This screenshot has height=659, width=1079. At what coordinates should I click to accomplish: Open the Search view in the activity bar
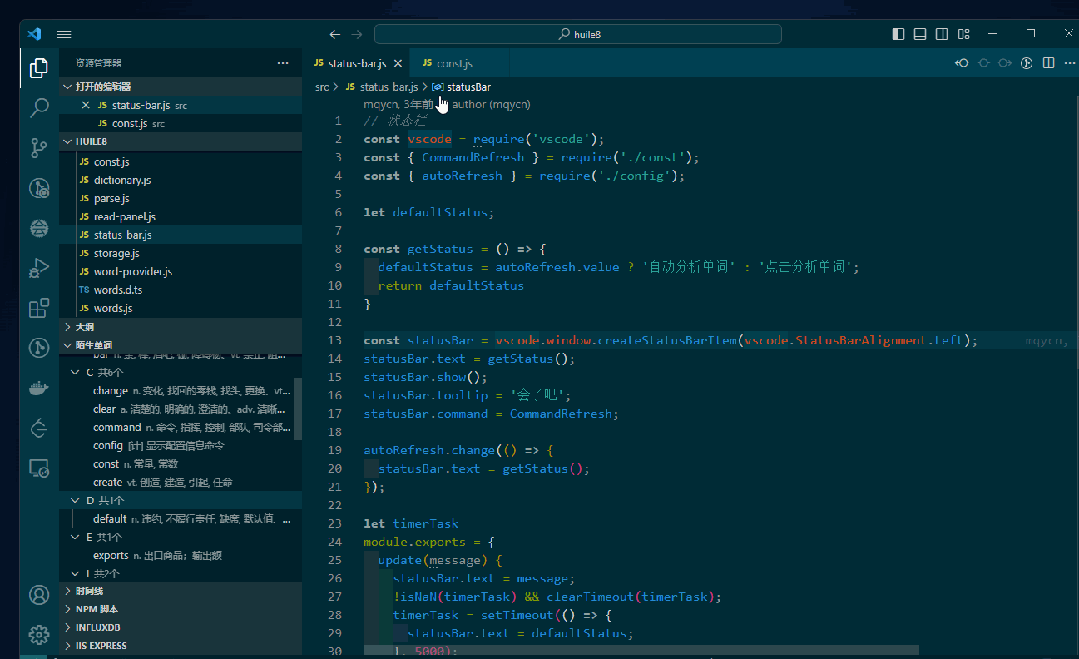point(39,107)
